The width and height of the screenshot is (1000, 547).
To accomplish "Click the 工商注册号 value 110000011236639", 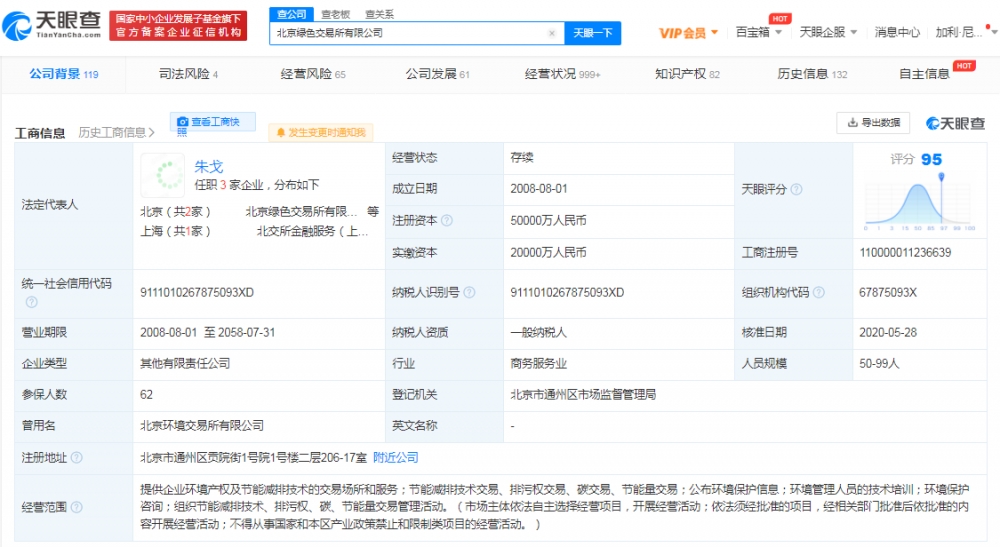I will click(x=905, y=252).
